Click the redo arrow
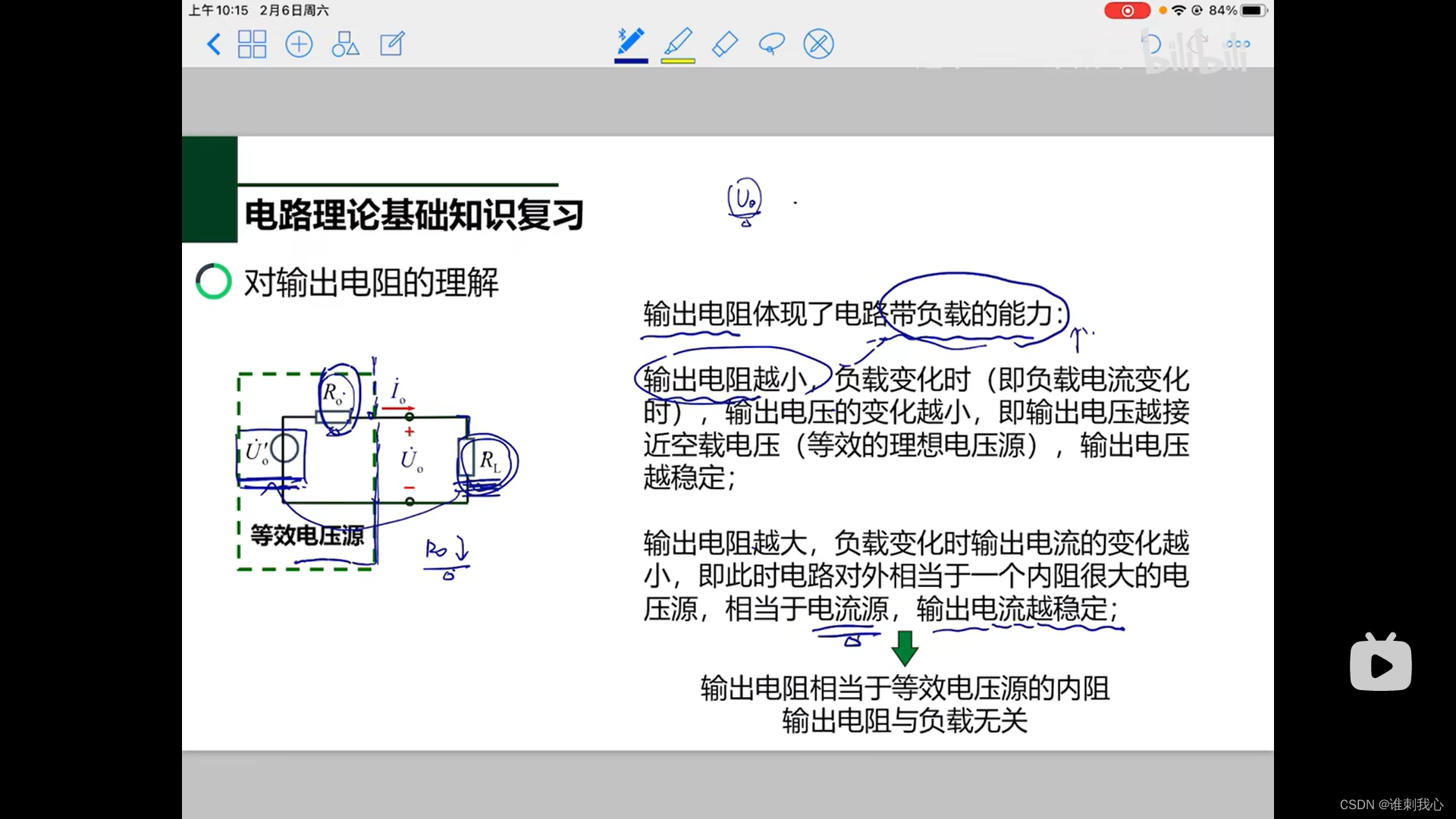The height and width of the screenshot is (819, 1456). 1197,44
